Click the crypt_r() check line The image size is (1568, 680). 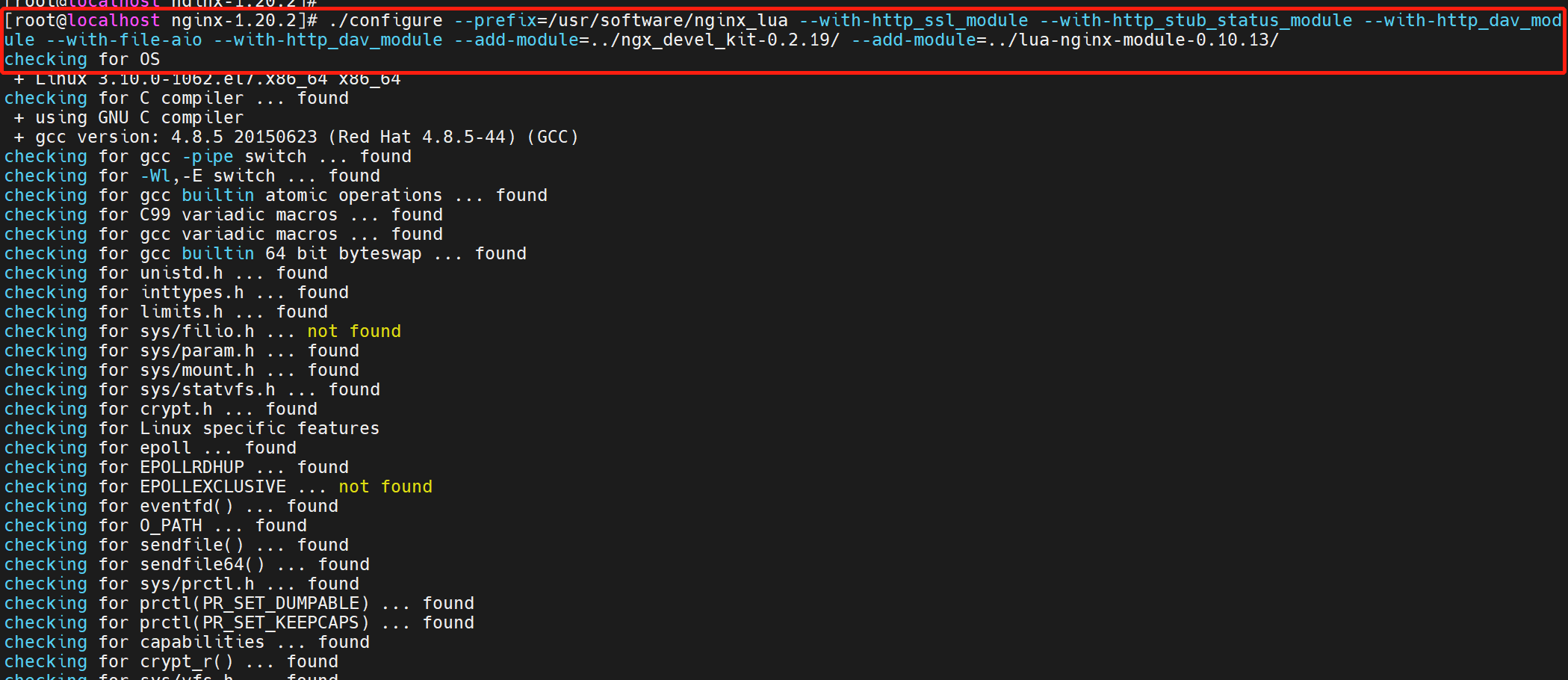coord(171,662)
